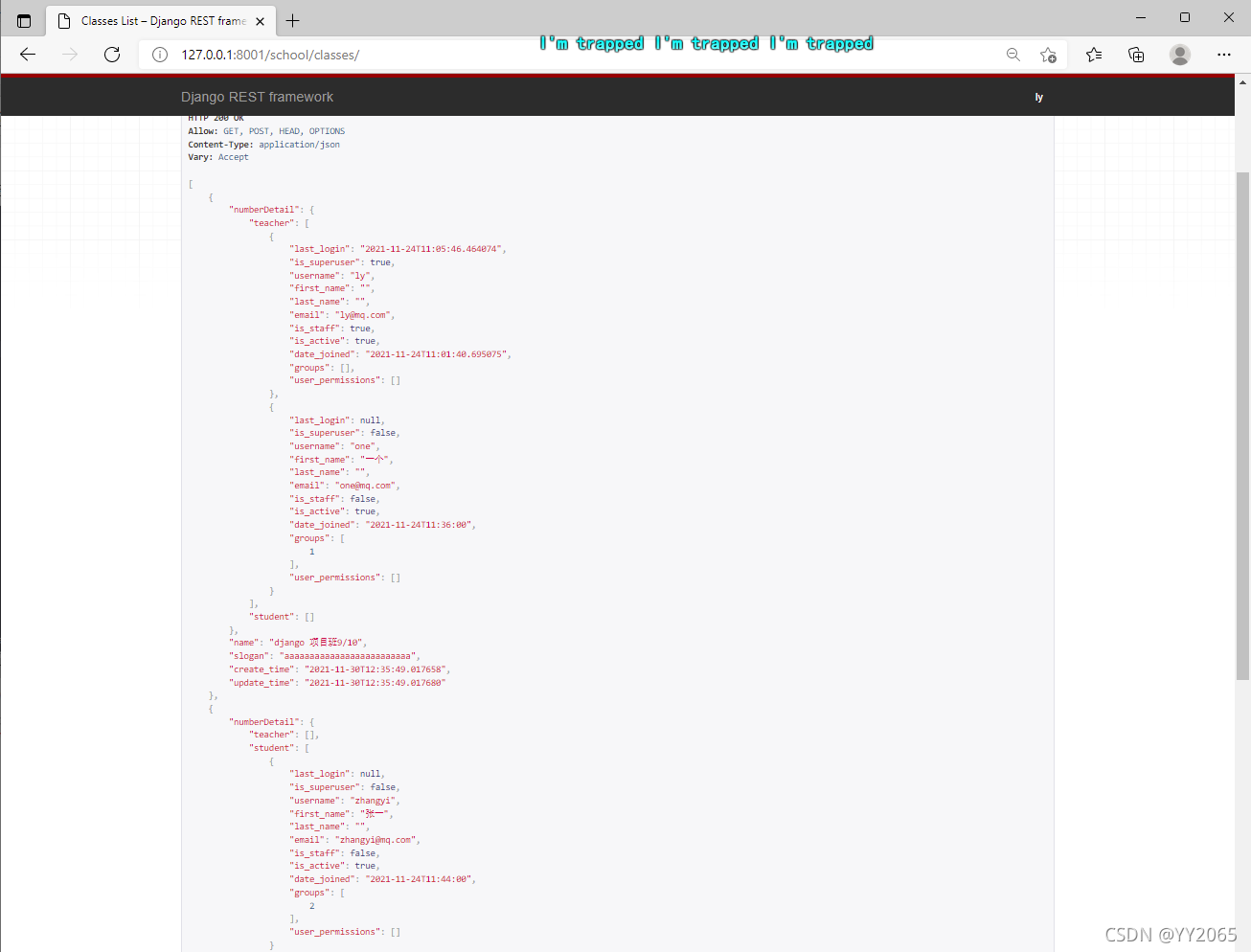1251x952 pixels.
Task: Click the first "create_time" line
Action: (x=339, y=669)
